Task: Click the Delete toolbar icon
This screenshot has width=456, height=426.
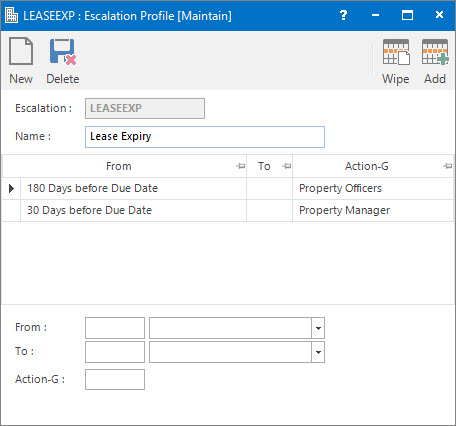Action: [x=63, y=51]
